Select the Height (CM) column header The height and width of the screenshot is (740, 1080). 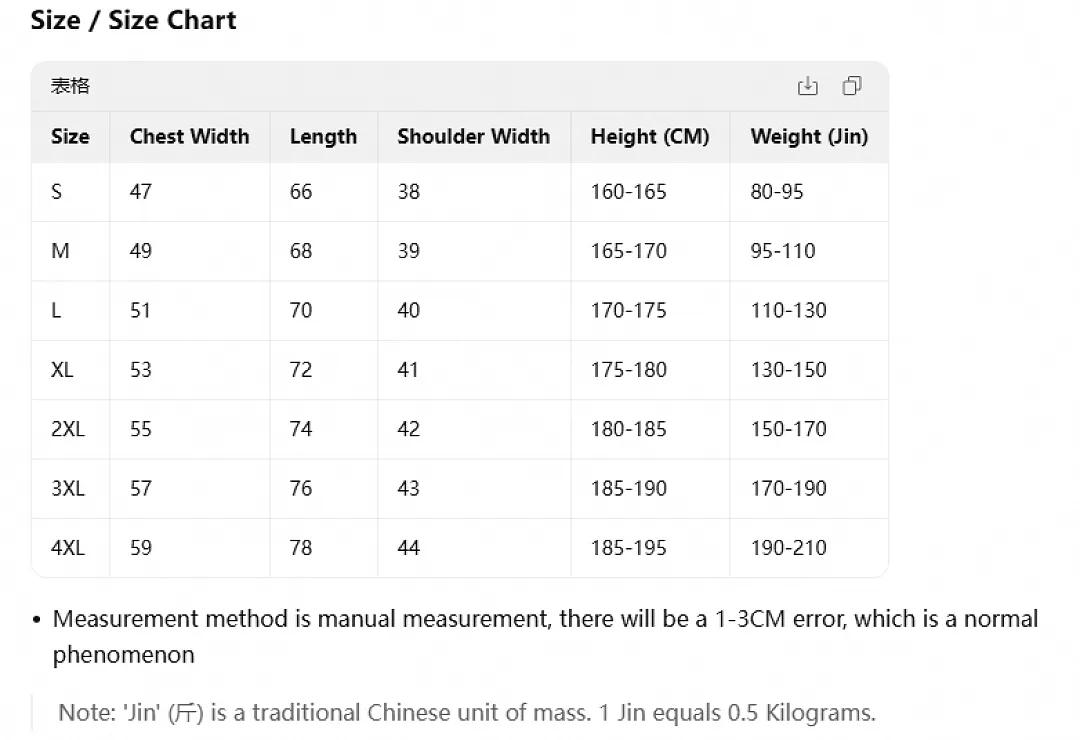coord(650,136)
